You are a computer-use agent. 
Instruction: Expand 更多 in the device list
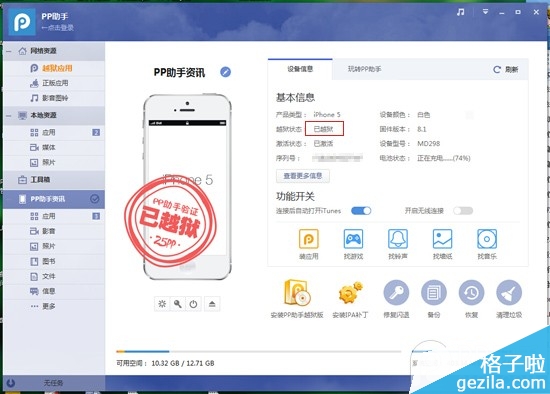coord(54,306)
